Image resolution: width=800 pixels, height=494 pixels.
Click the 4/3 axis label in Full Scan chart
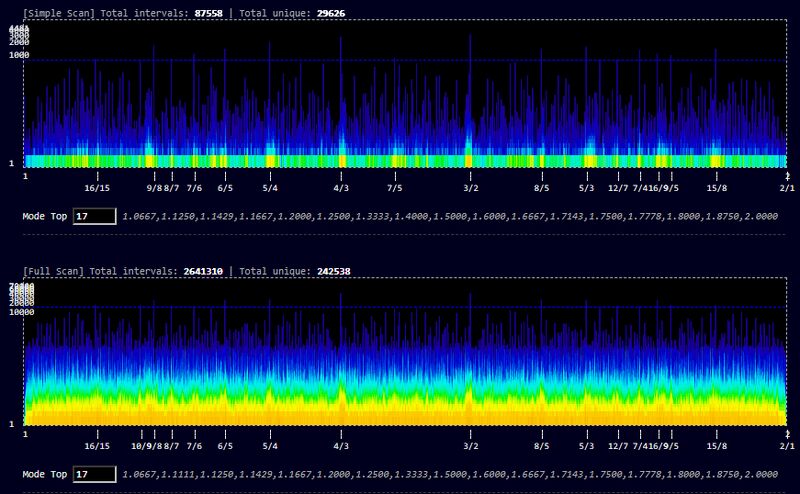[x=341, y=447]
